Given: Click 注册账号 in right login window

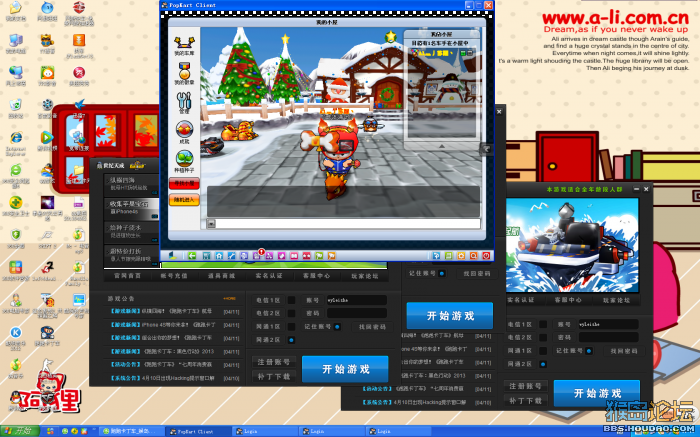Looking at the screenshot, I should (x=525, y=386).
